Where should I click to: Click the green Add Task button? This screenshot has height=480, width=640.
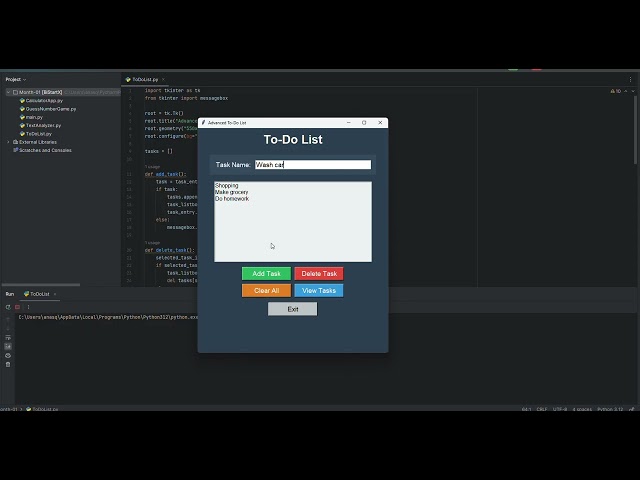coord(266,273)
